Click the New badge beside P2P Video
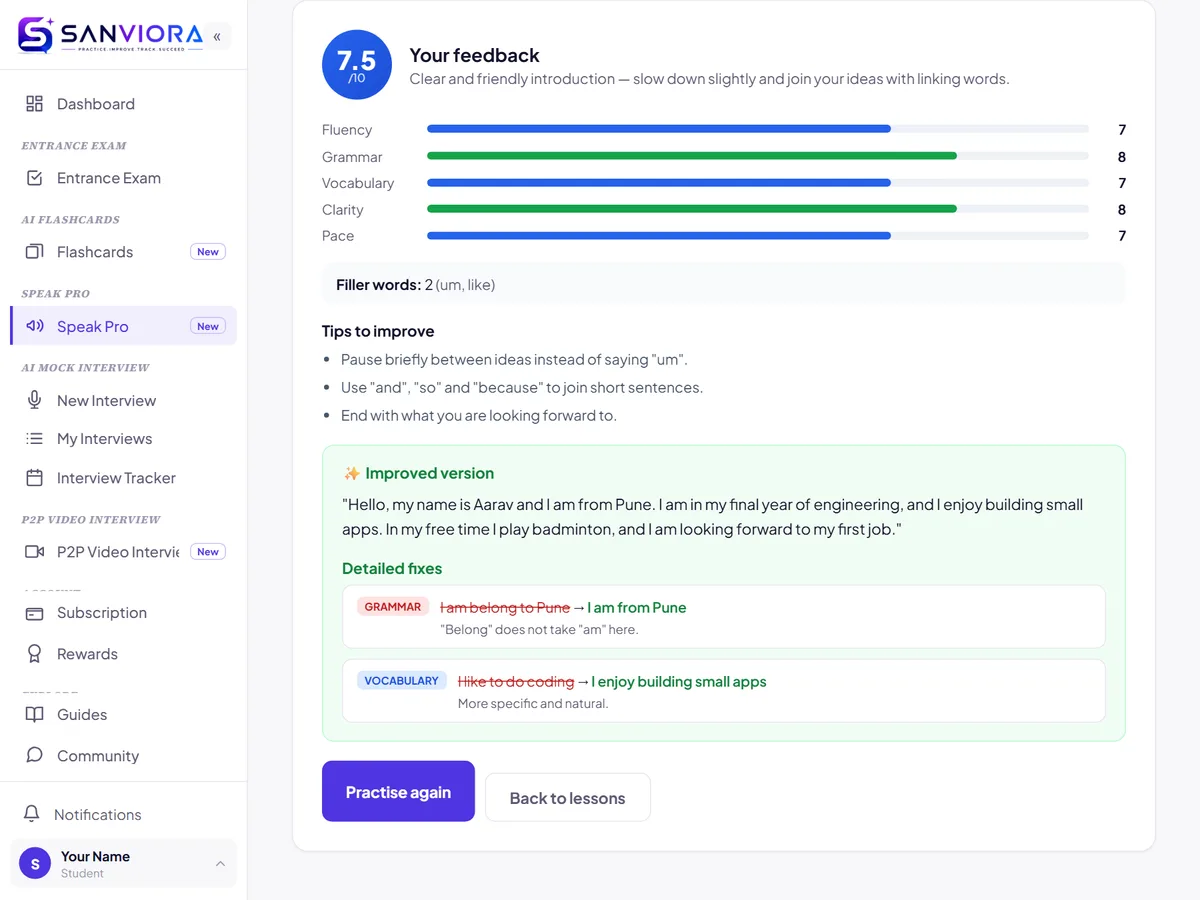Screen dimensions: 1200x900 [208, 552]
